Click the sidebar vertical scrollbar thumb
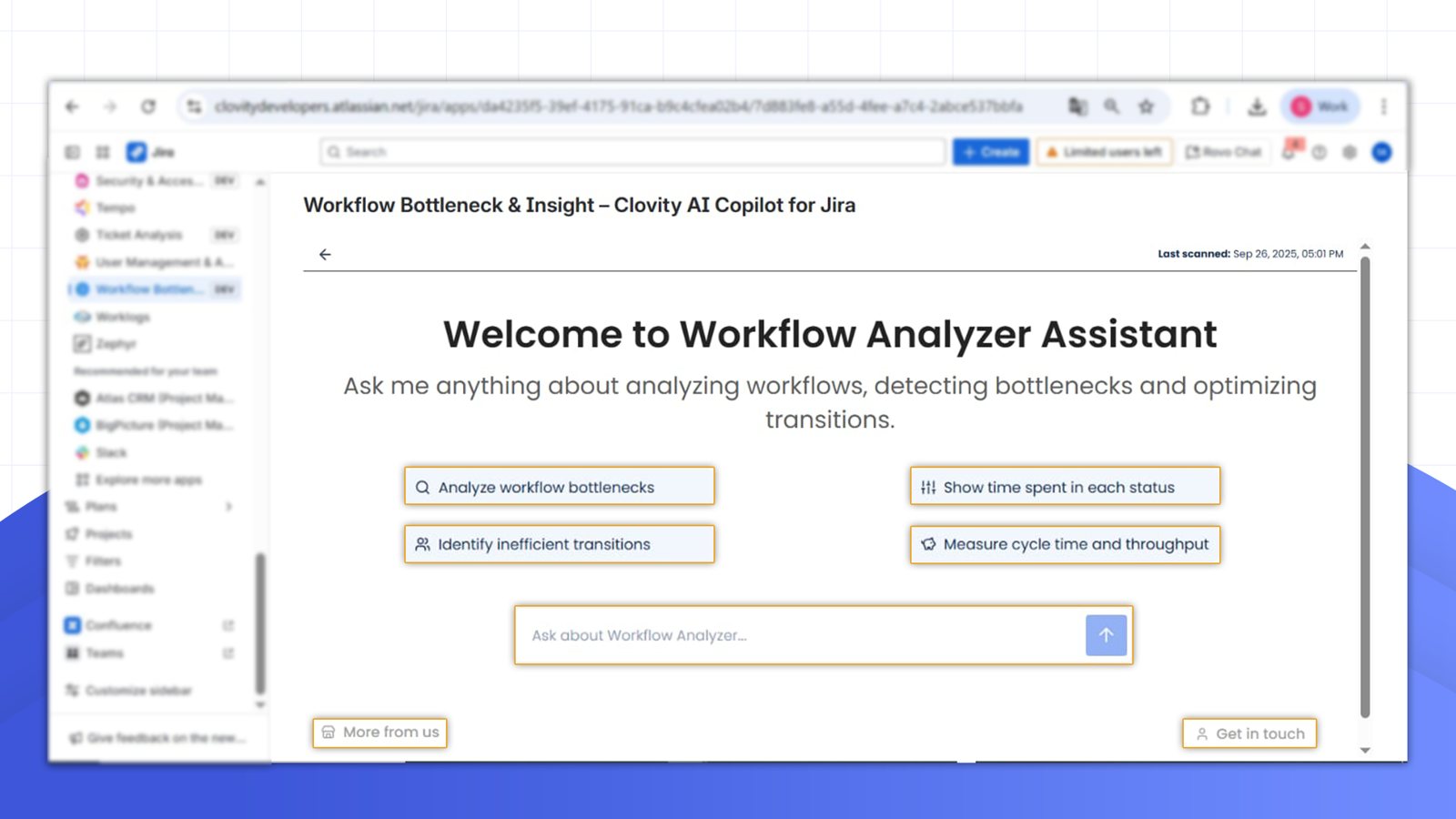1456x819 pixels. point(260,623)
